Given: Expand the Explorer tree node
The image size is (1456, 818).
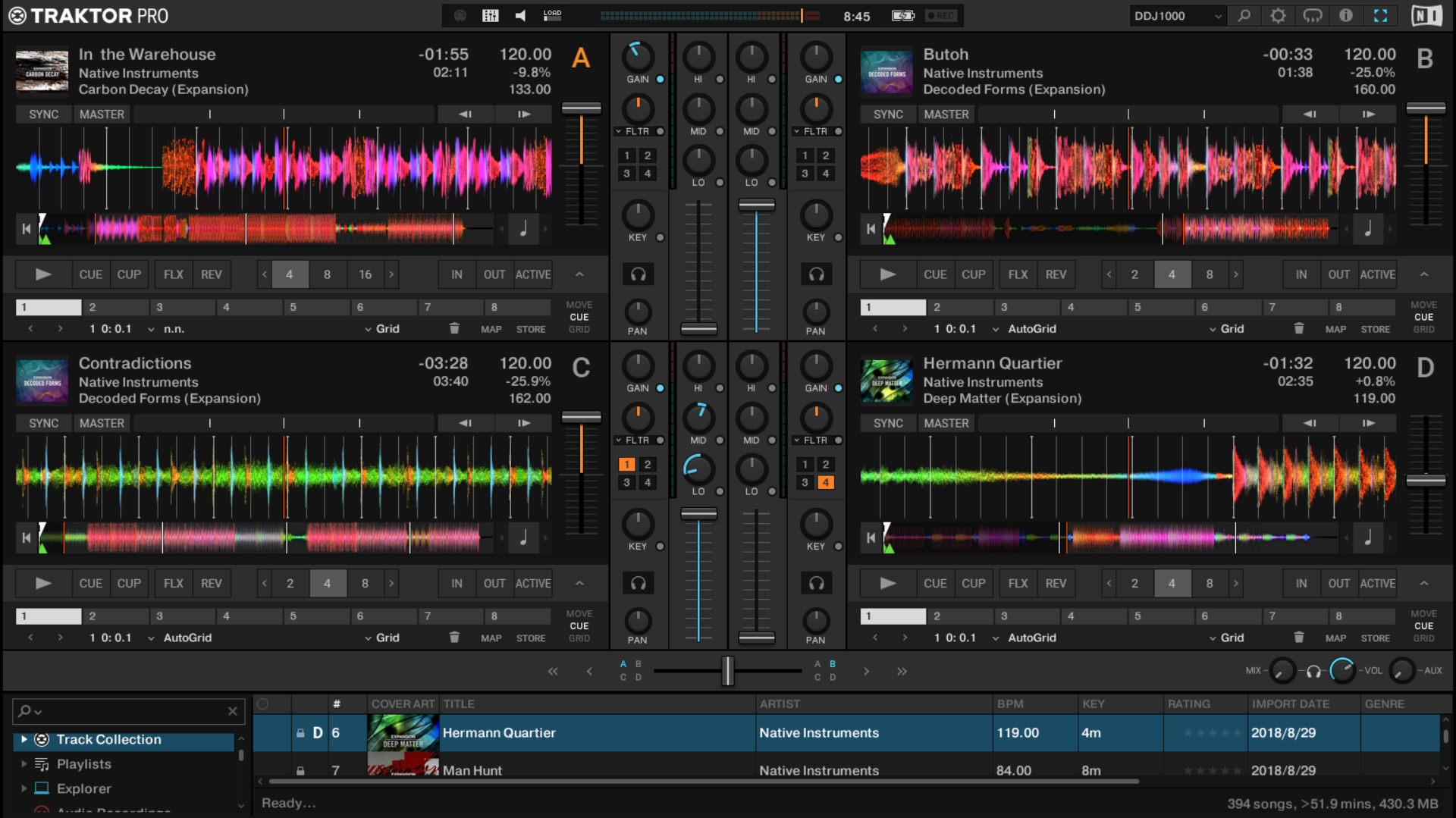Looking at the screenshot, I should [24, 788].
